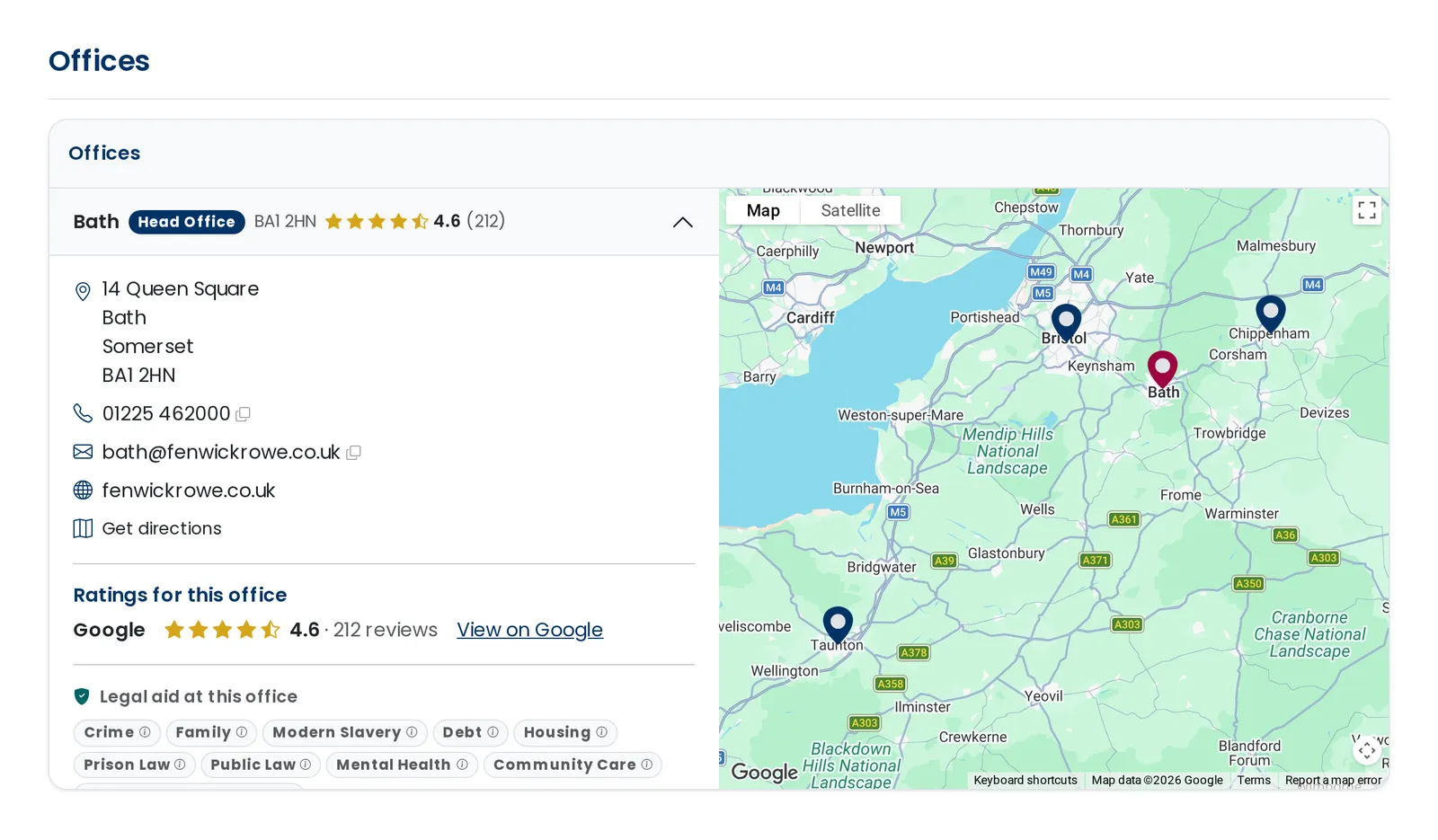Select the Bristol map marker
Image resolution: width=1438 pixels, height=840 pixels.
(x=1066, y=322)
